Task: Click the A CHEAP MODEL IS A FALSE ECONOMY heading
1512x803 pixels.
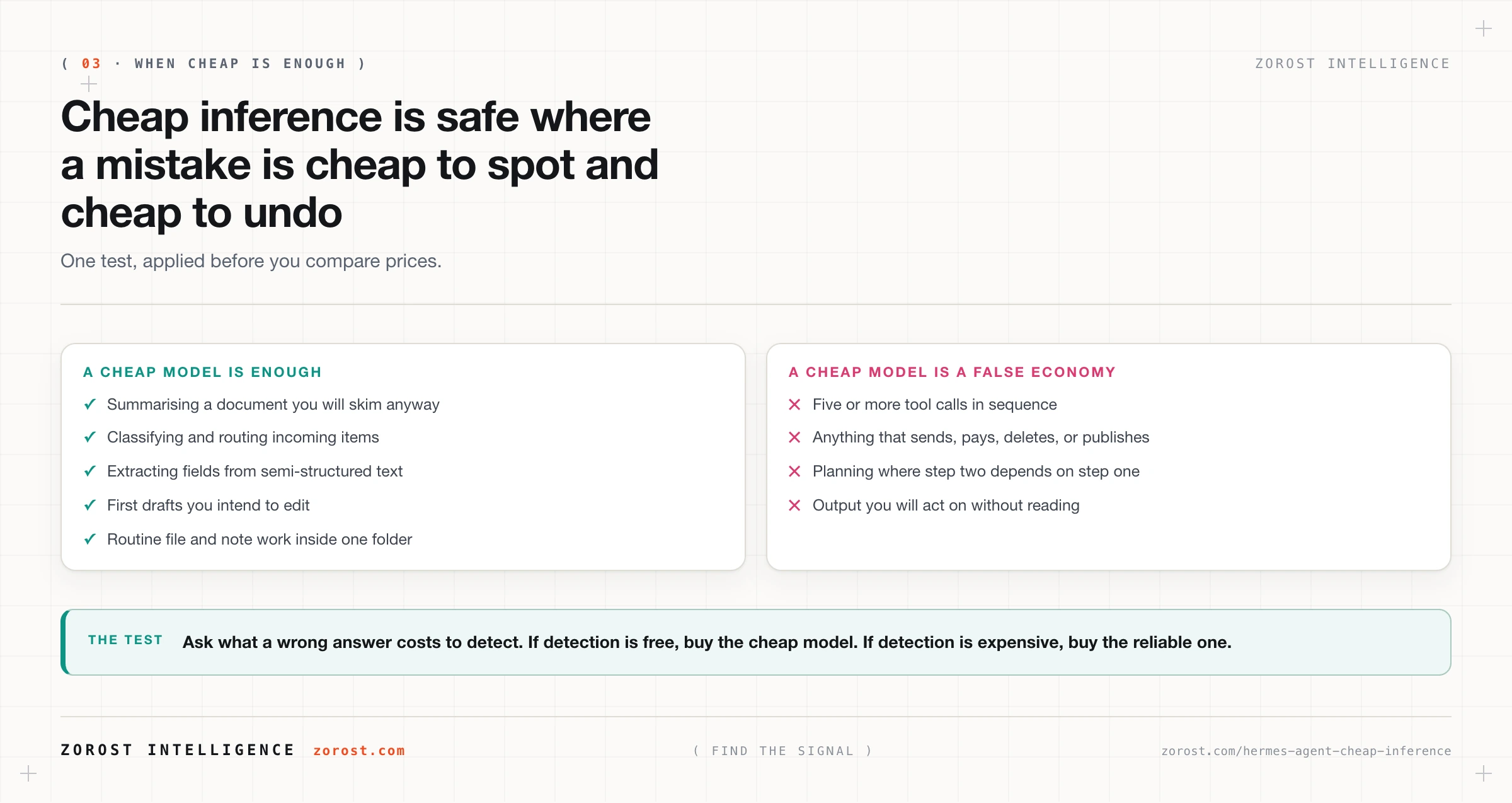Action: click(952, 372)
